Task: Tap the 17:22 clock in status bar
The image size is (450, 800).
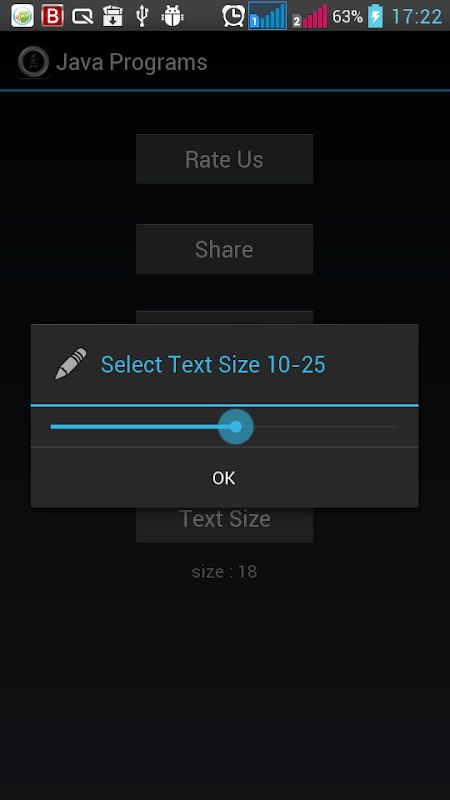Action: (x=416, y=16)
